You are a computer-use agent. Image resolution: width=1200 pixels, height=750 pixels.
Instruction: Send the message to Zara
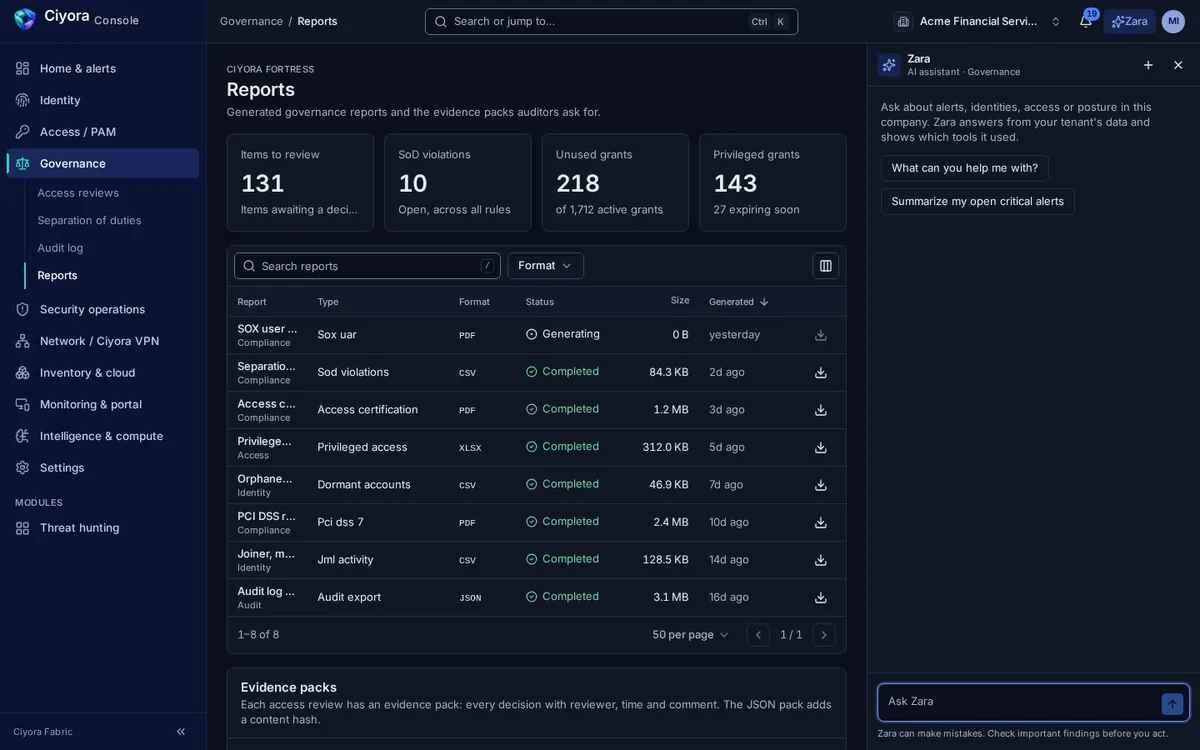point(1172,704)
